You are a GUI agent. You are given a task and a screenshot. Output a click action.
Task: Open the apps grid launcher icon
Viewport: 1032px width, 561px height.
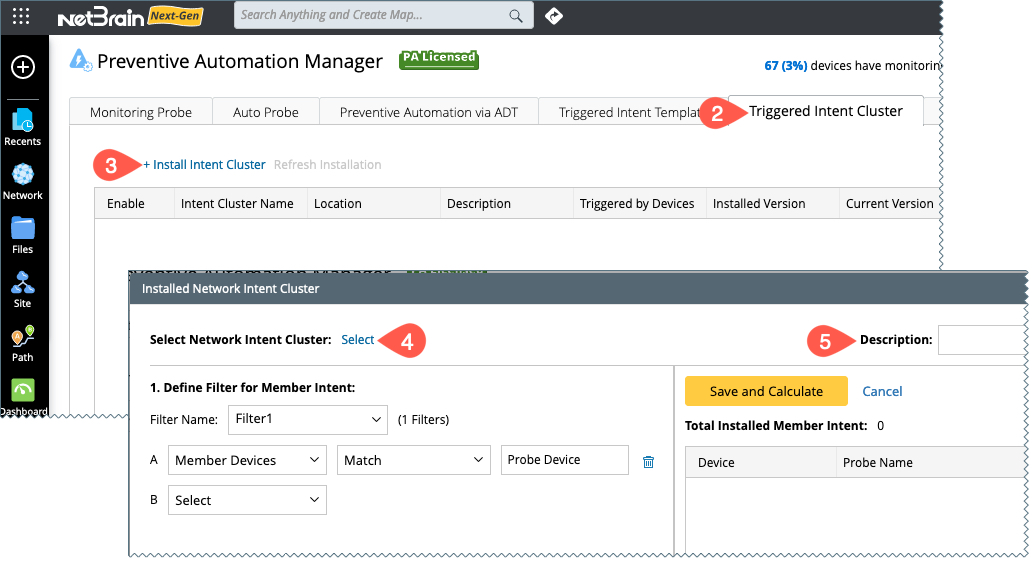[x=21, y=16]
